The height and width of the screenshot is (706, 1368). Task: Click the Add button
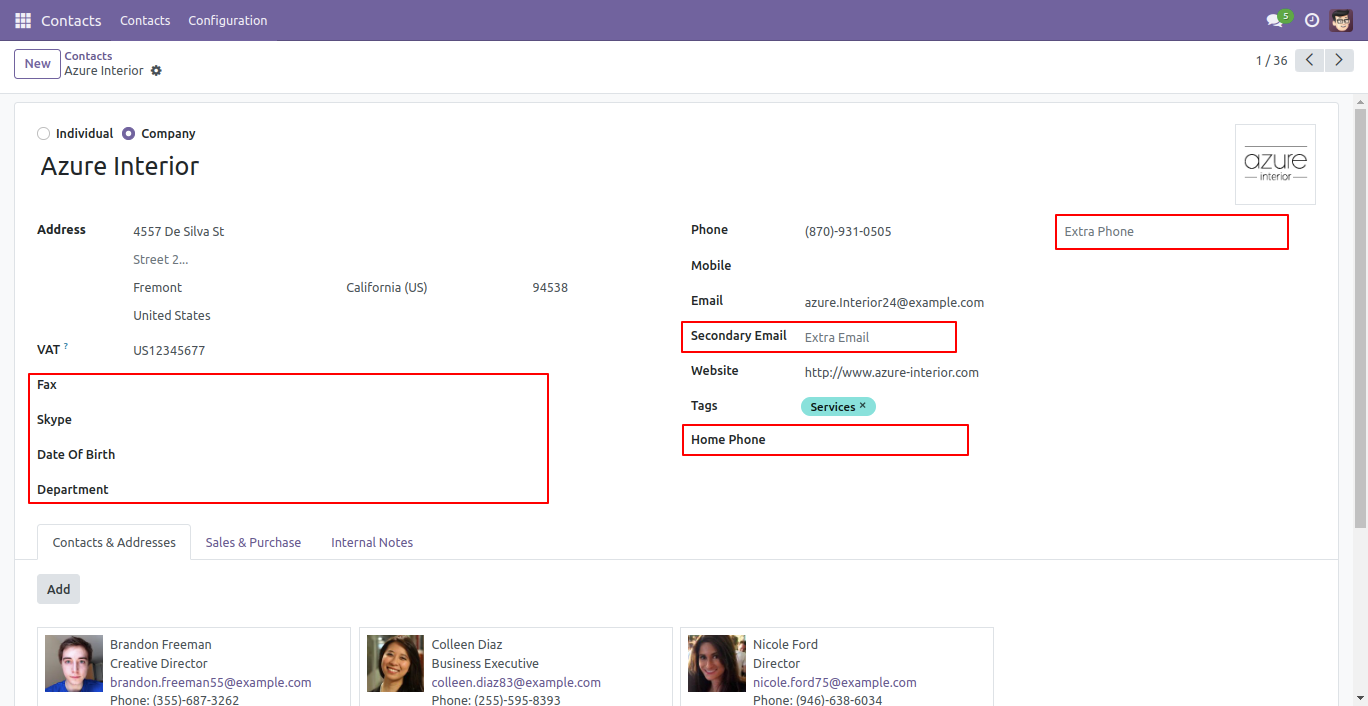[x=59, y=589]
